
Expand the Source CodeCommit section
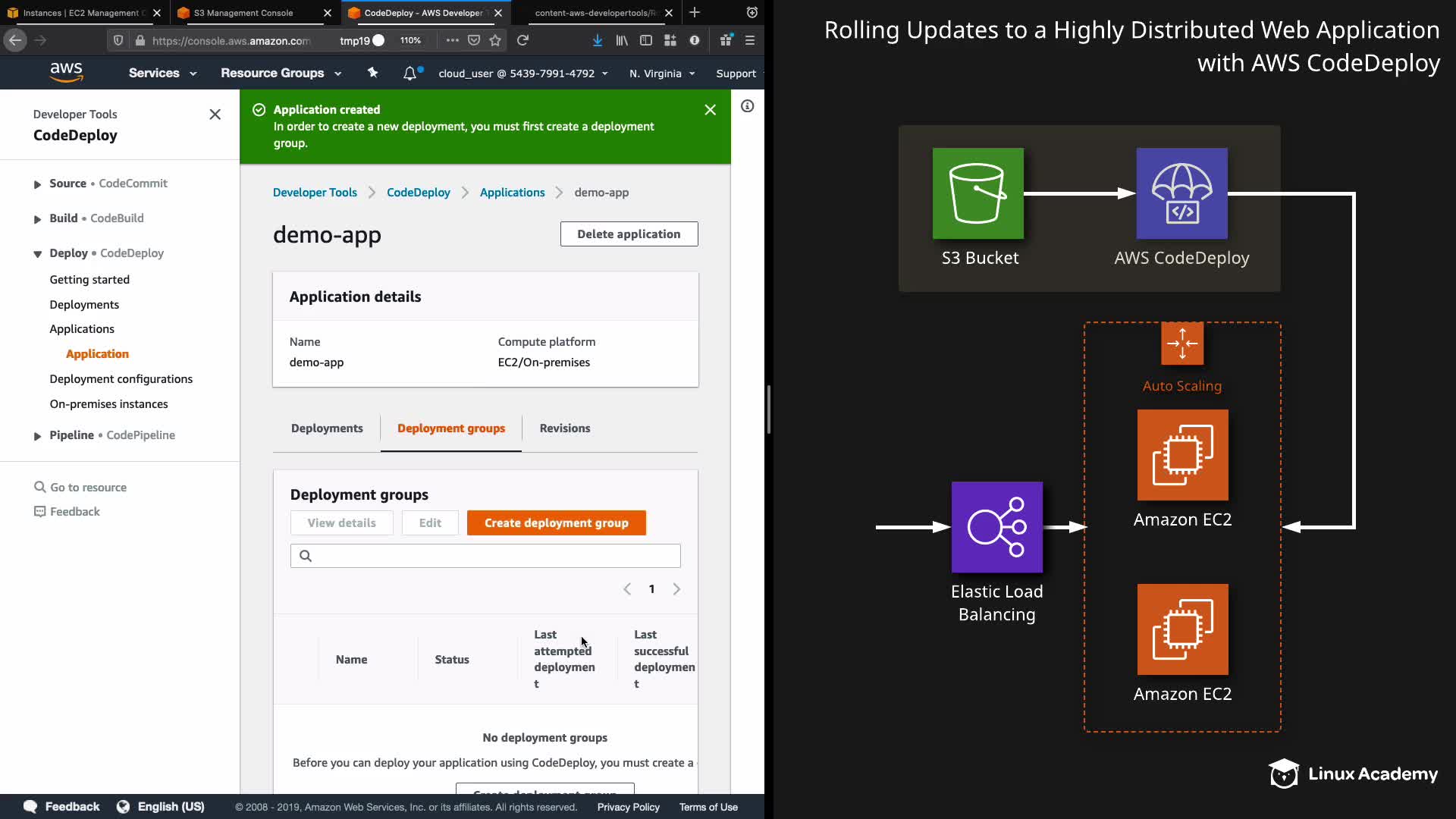(37, 184)
